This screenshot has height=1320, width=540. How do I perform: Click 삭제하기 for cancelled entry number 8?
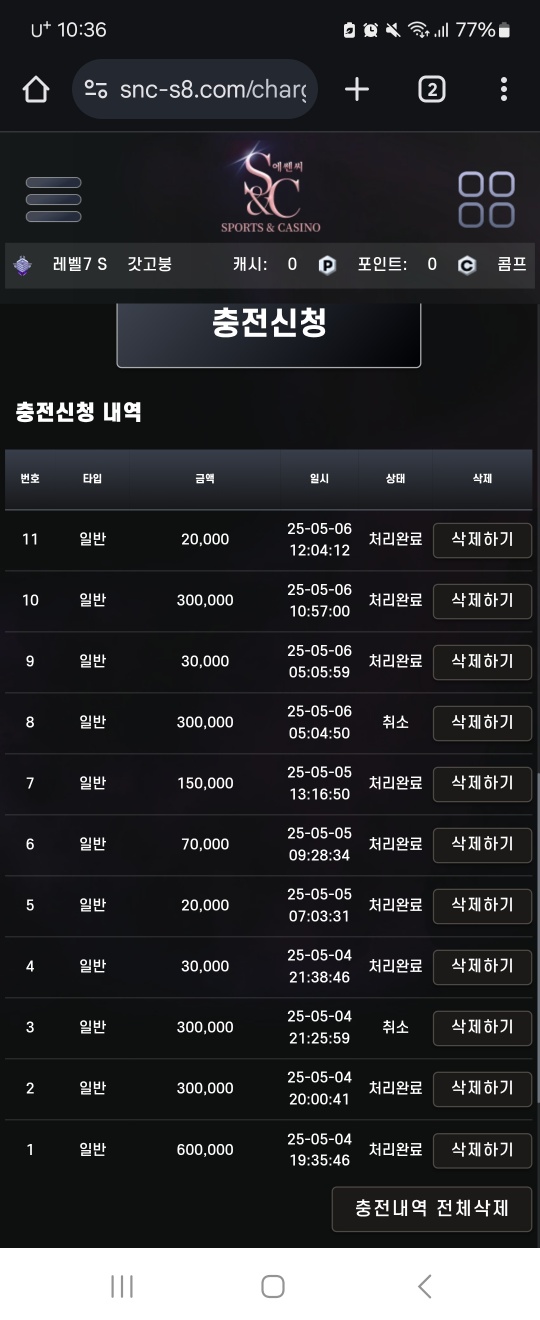pyautogui.click(x=482, y=722)
